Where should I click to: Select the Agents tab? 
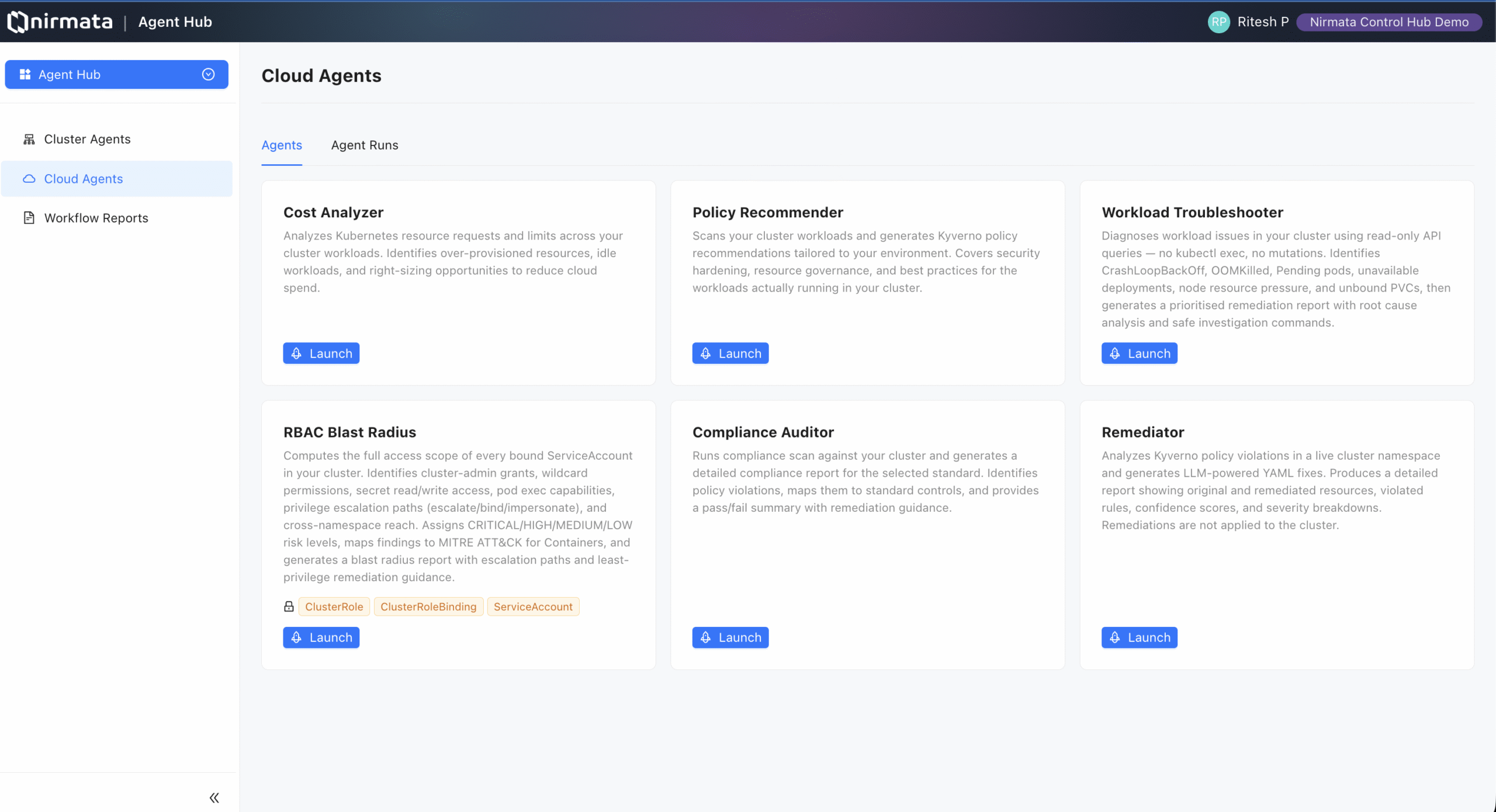click(282, 145)
